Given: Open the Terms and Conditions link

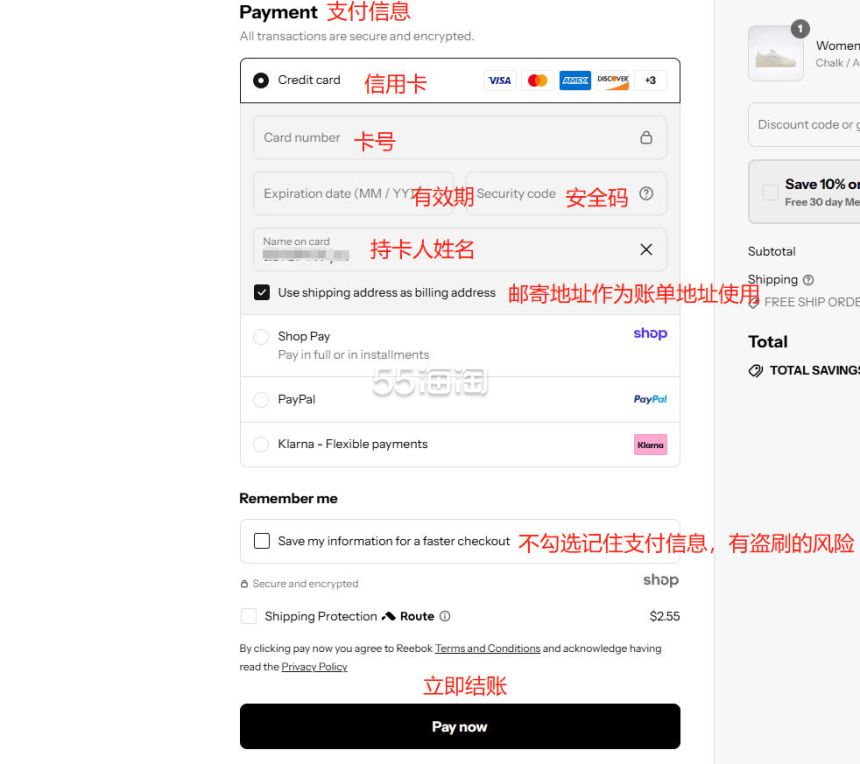Looking at the screenshot, I should [488, 648].
